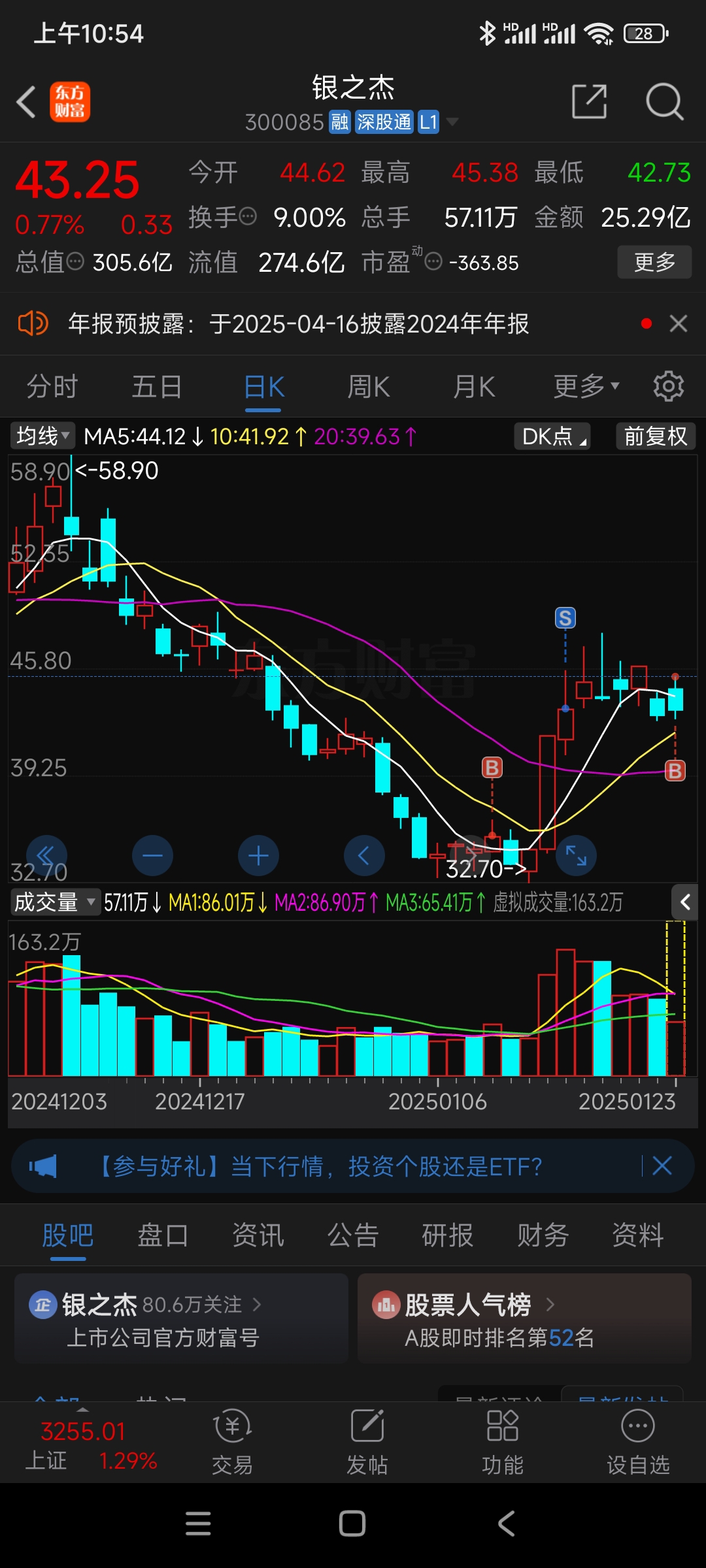Screen dimensions: 706x1568
Task: Switch to 五日 chart tab
Action: pyautogui.click(x=157, y=387)
